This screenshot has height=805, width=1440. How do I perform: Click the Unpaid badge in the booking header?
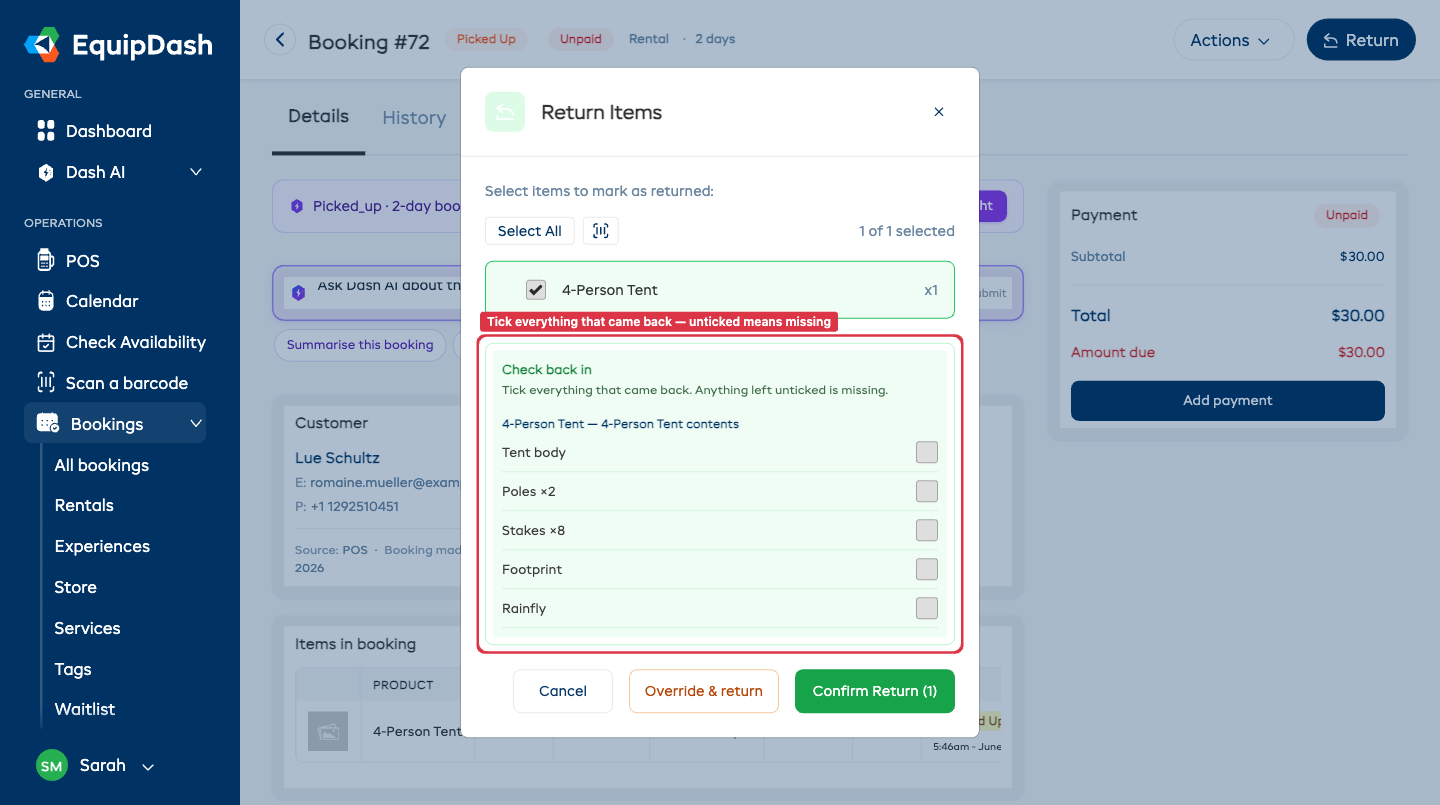[581, 39]
